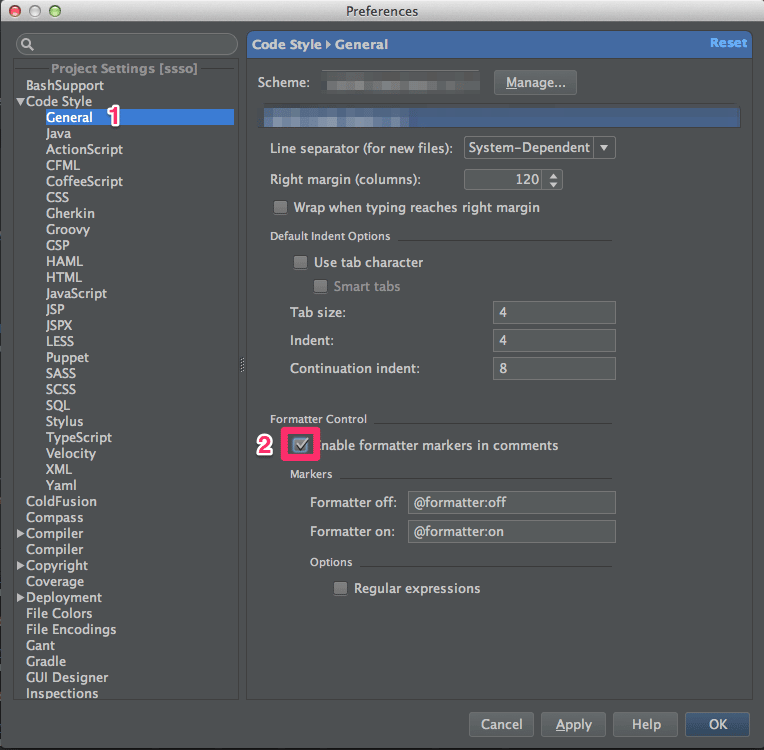
Task: Select Gherkin in the tree
Action: [x=70, y=213]
